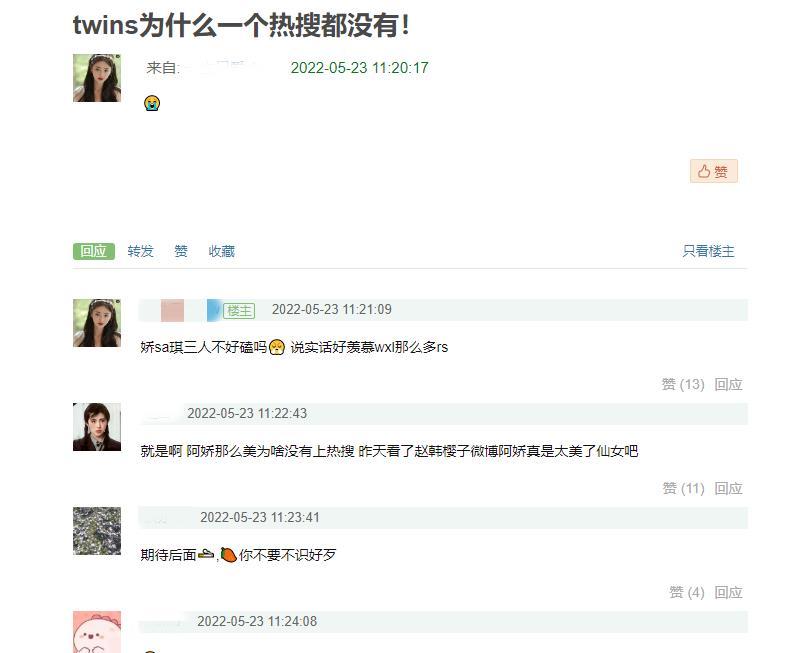Reply to the 期待后面 comment via 回应
Viewport: 788px width, 653px height.
(729, 592)
